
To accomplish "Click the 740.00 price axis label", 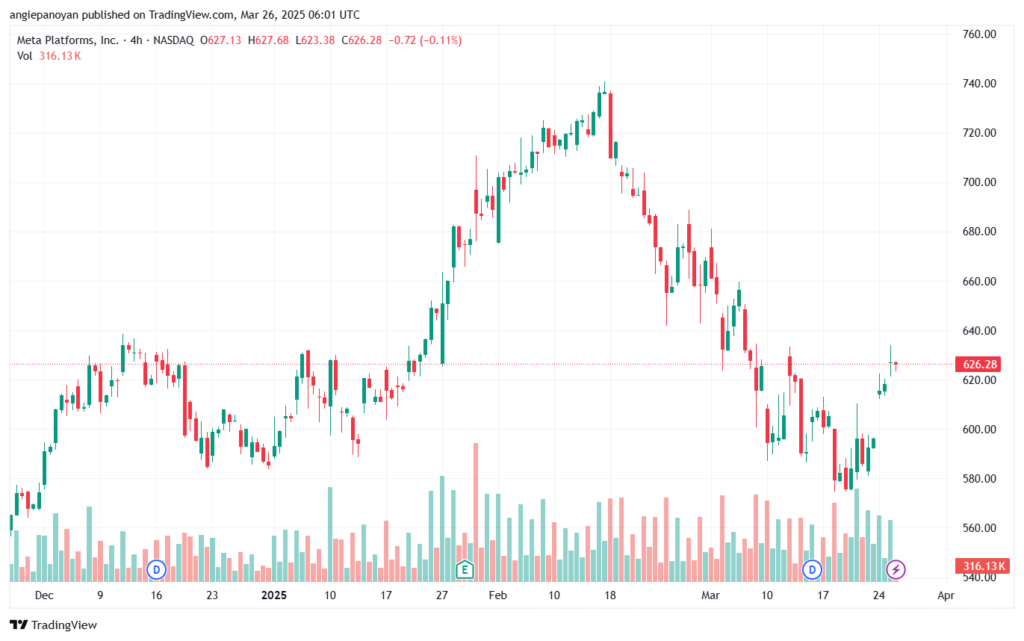I will point(980,84).
